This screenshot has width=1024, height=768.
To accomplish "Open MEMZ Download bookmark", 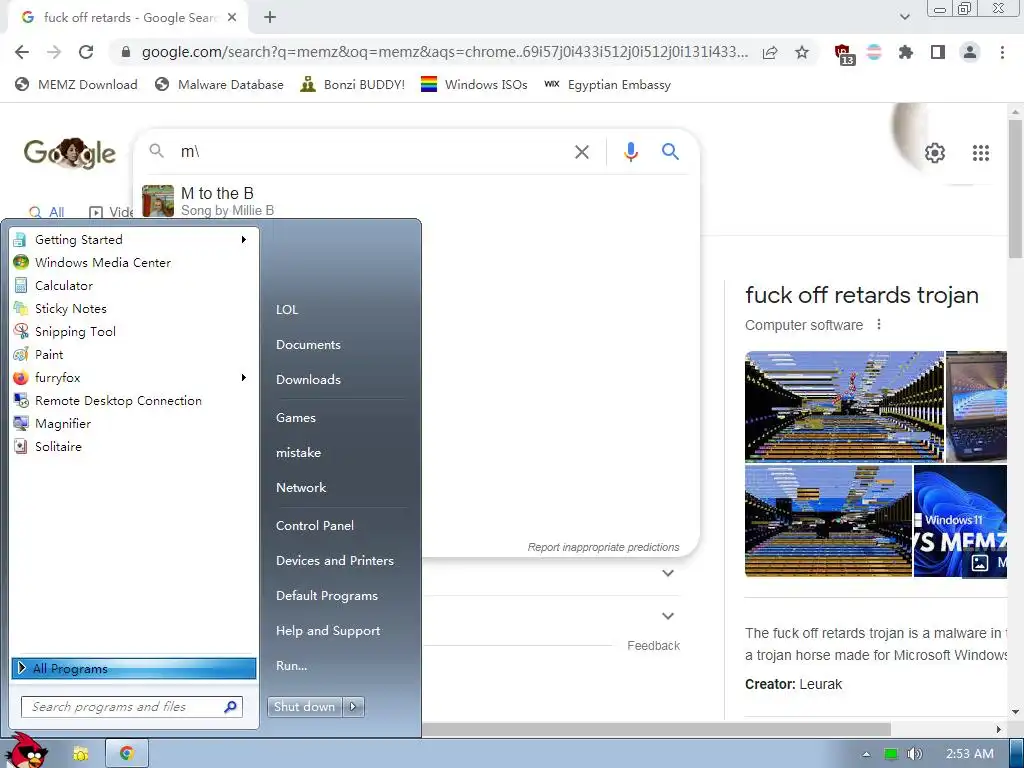I will (77, 85).
